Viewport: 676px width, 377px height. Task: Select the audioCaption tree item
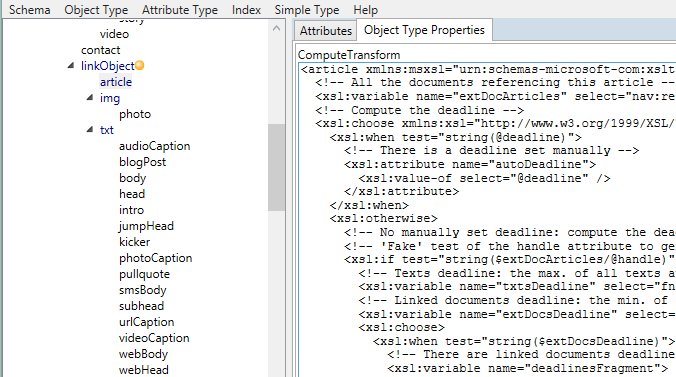(x=154, y=146)
